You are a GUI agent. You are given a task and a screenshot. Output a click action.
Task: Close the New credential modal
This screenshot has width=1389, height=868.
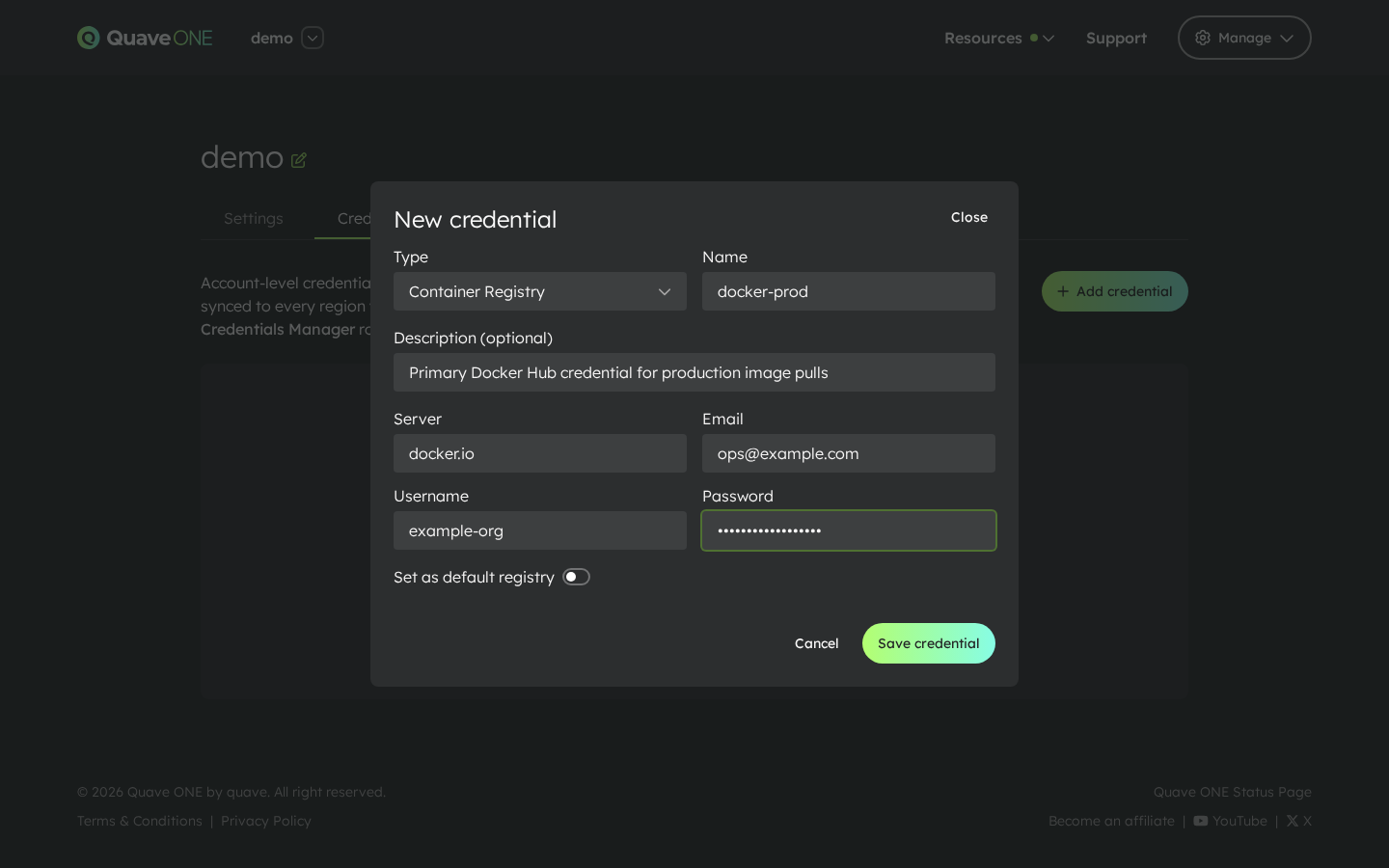968,217
